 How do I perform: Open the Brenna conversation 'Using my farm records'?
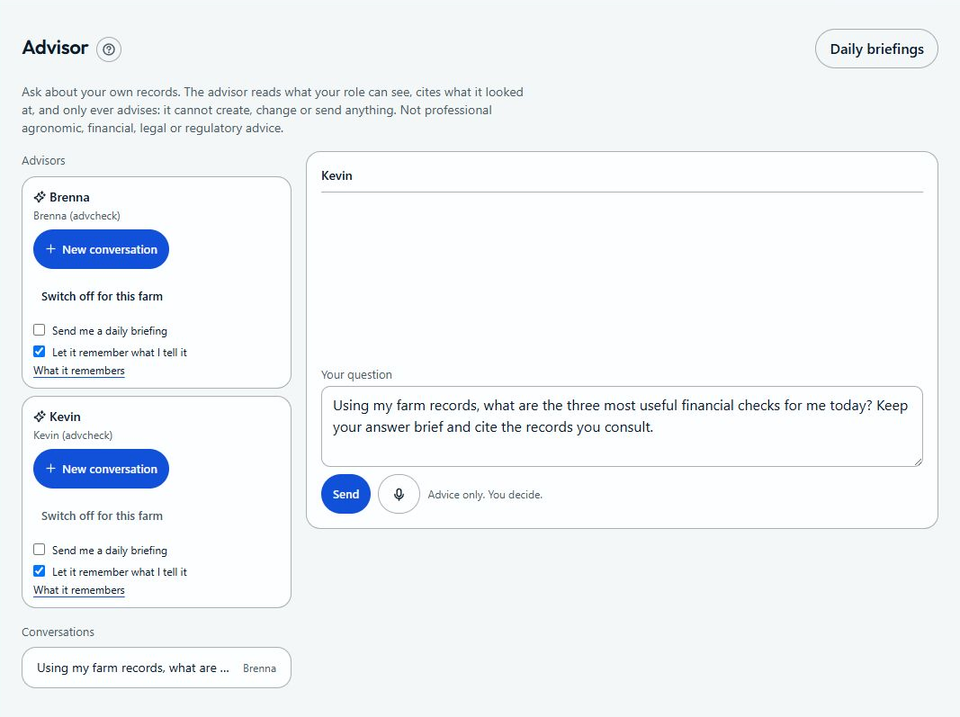click(x=156, y=667)
